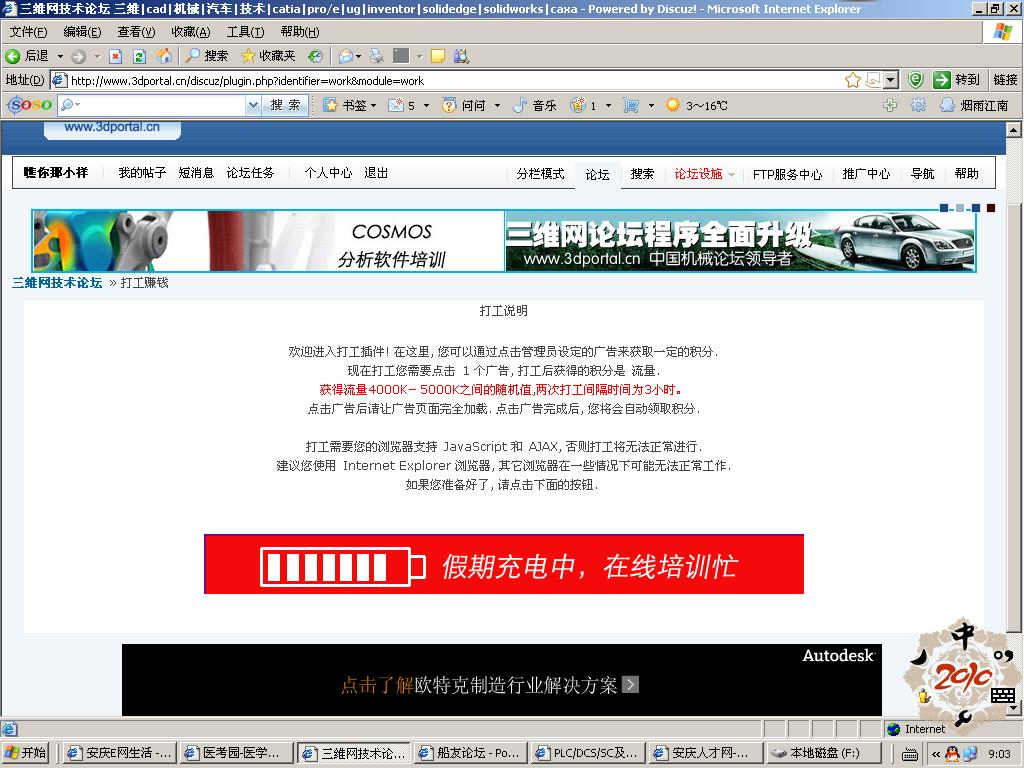
Task: Click the SOSO toolbar plus icon
Action: [889, 105]
